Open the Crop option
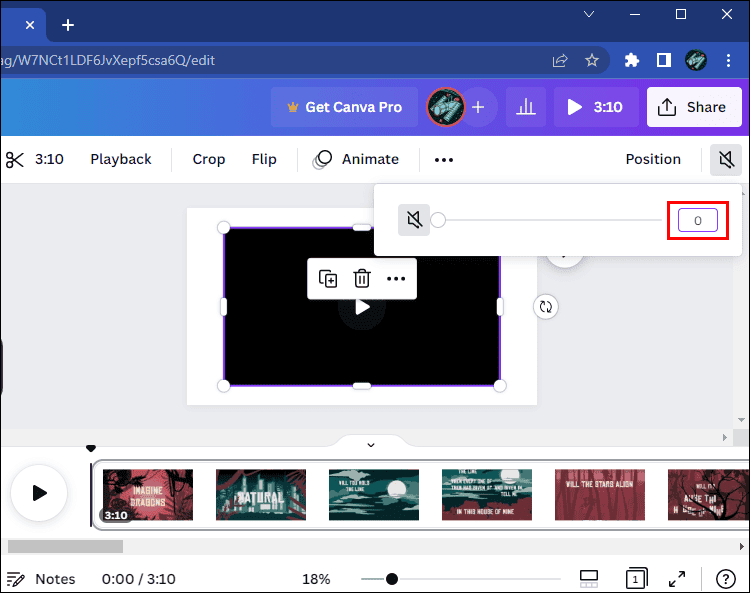The width and height of the screenshot is (750, 593). click(x=208, y=159)
